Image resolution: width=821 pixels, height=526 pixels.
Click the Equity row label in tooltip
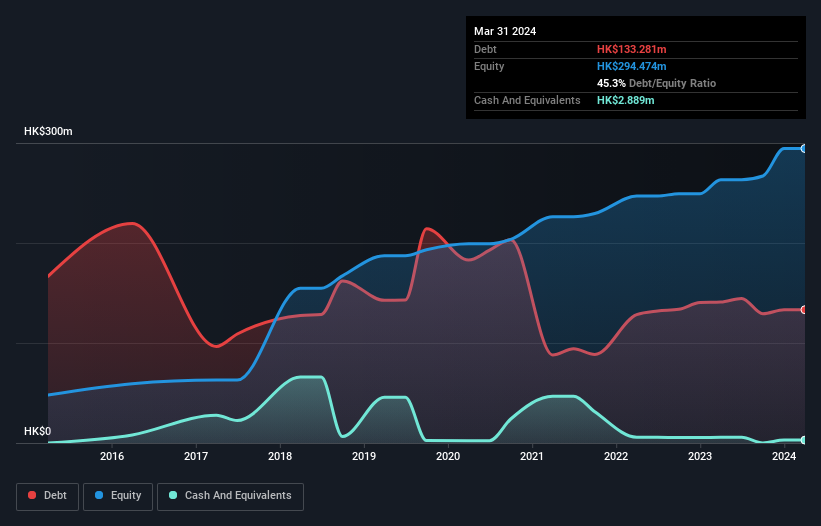pyautogui.click(x=489, y=66)
